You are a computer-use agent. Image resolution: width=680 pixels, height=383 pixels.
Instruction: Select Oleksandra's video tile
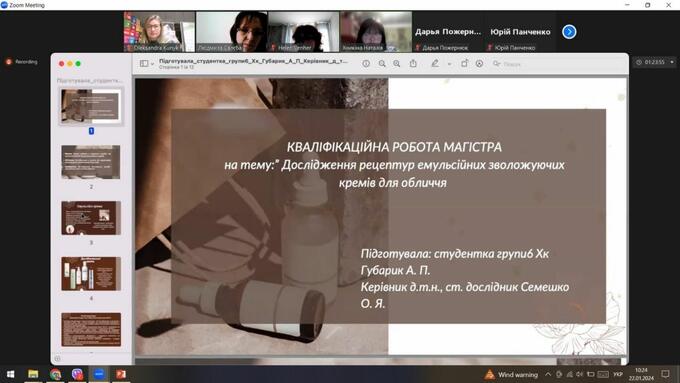159,32
